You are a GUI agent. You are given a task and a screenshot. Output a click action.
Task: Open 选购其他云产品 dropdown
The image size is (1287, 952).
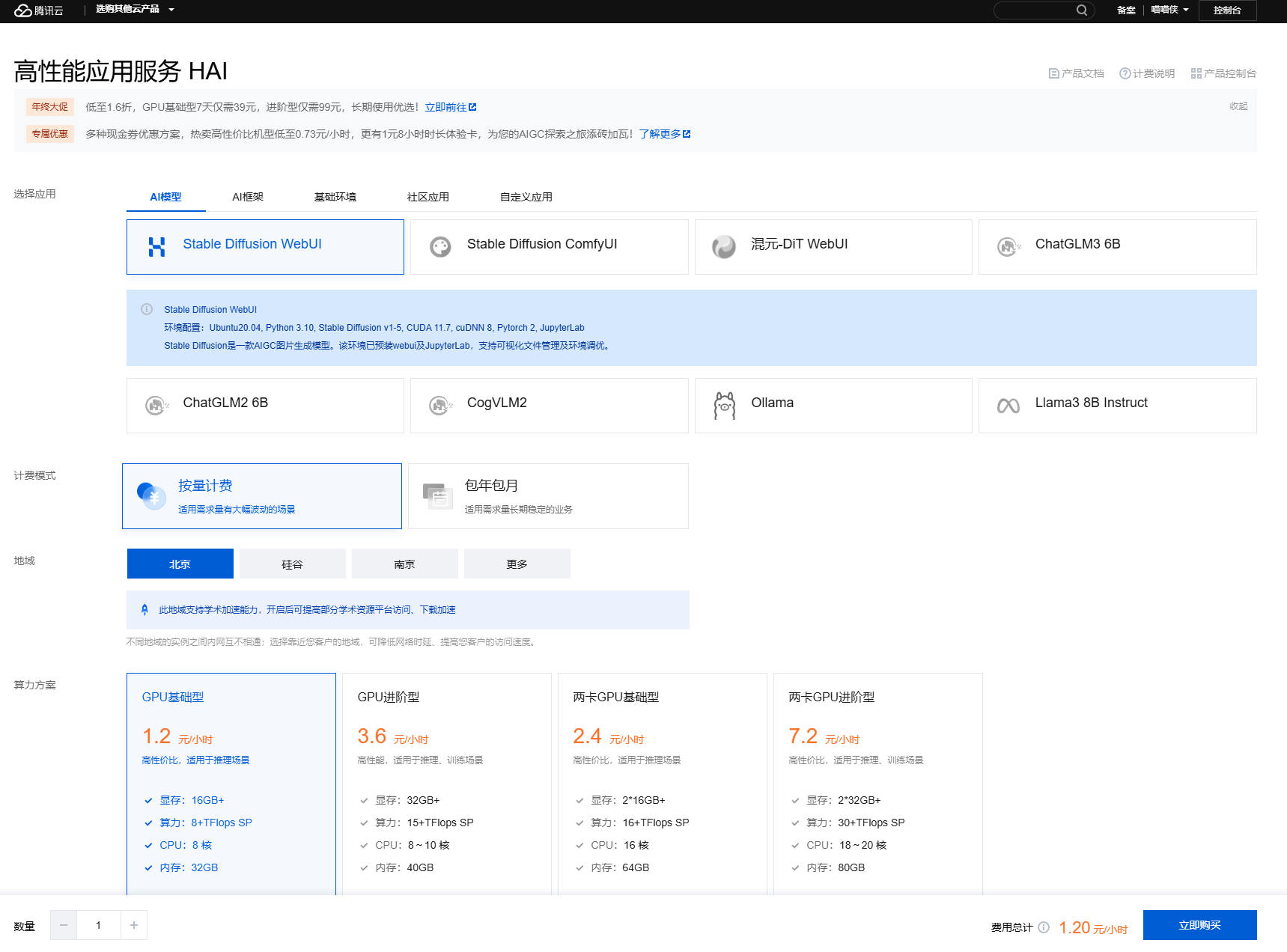[x=135, y=10]
